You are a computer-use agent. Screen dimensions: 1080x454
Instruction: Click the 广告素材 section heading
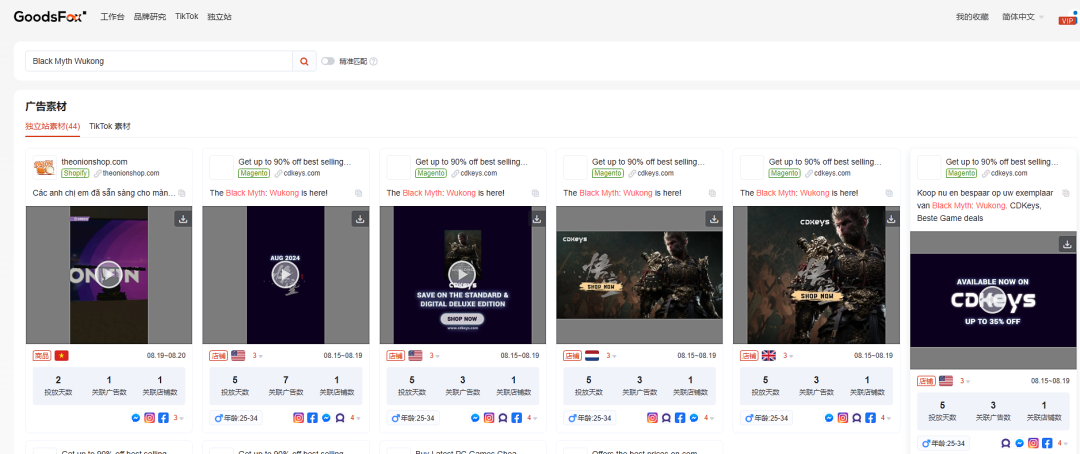click(46, 107)
